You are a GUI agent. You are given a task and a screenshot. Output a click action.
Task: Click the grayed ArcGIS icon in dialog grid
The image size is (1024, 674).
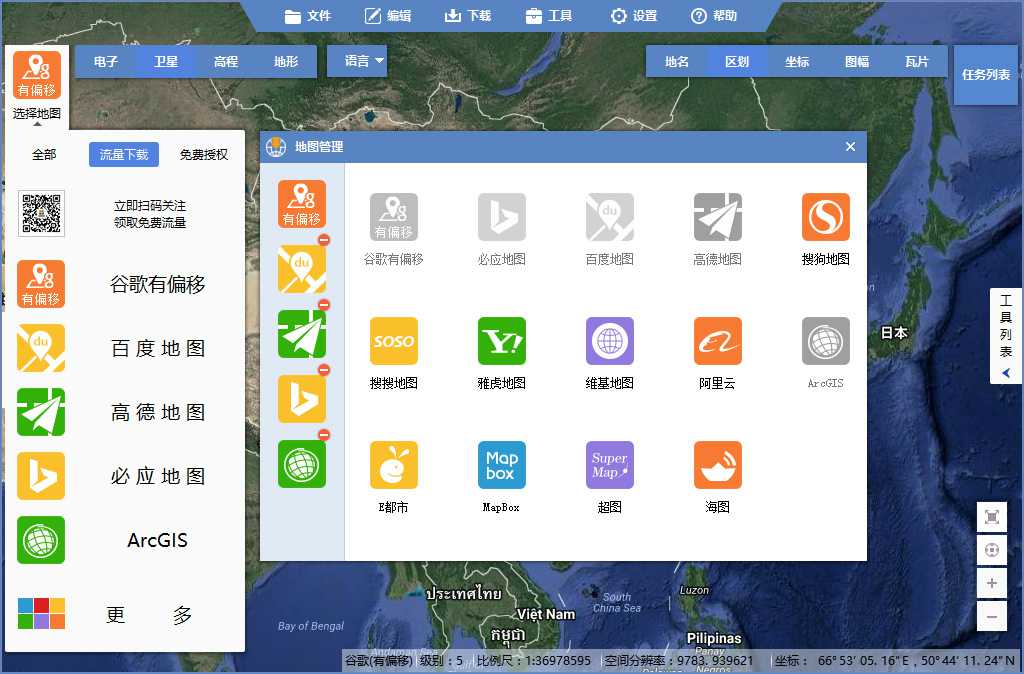825,341
